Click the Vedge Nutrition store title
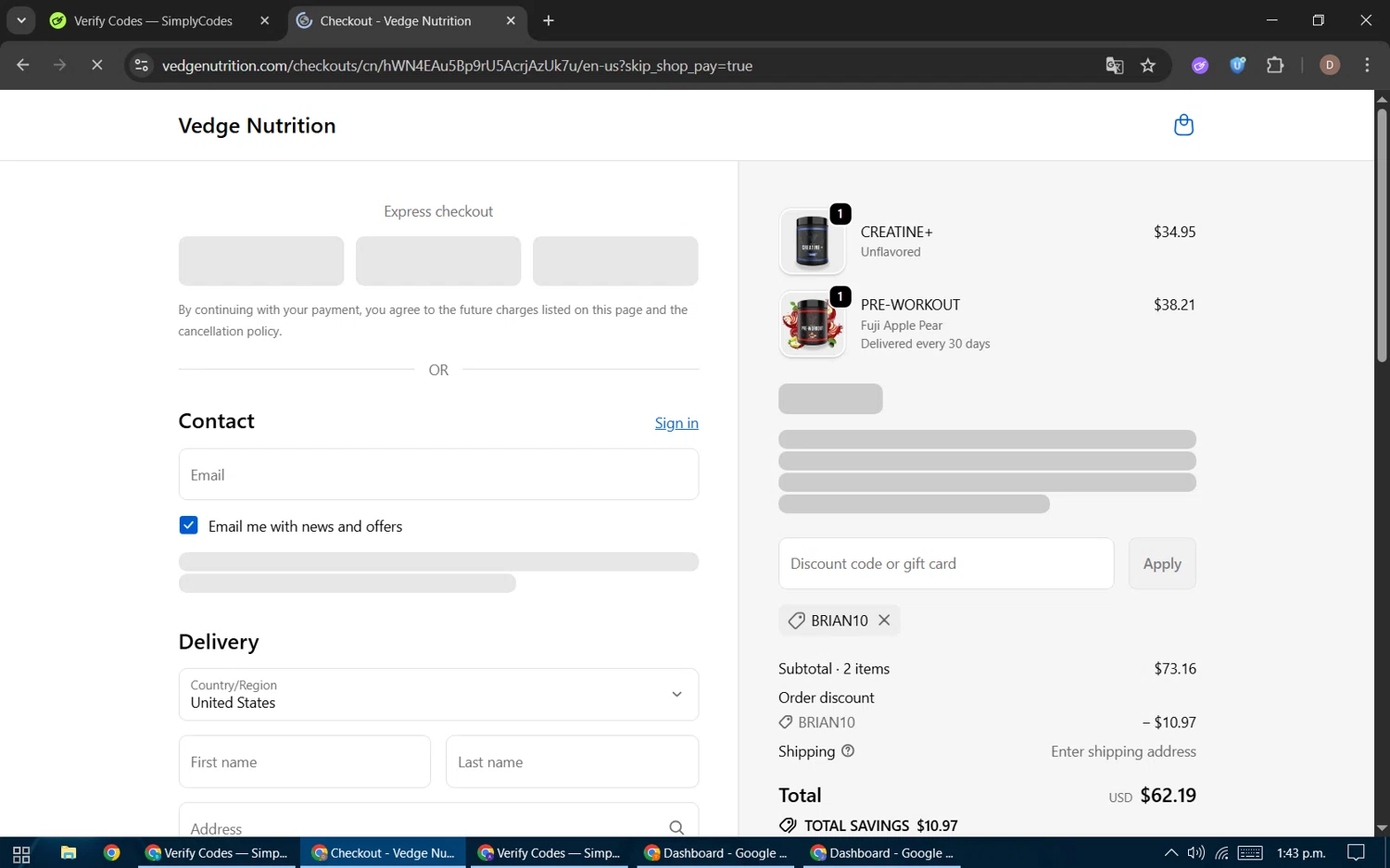1390x868 pixels. coord(257,125)
